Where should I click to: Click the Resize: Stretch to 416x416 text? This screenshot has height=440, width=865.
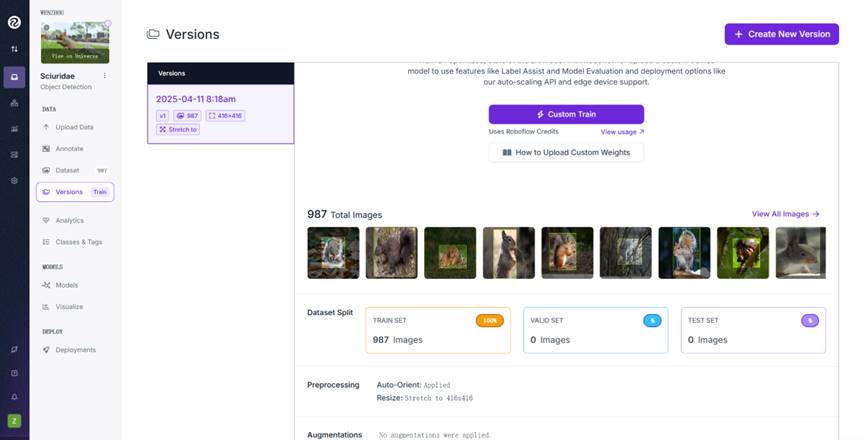point(425,398)
